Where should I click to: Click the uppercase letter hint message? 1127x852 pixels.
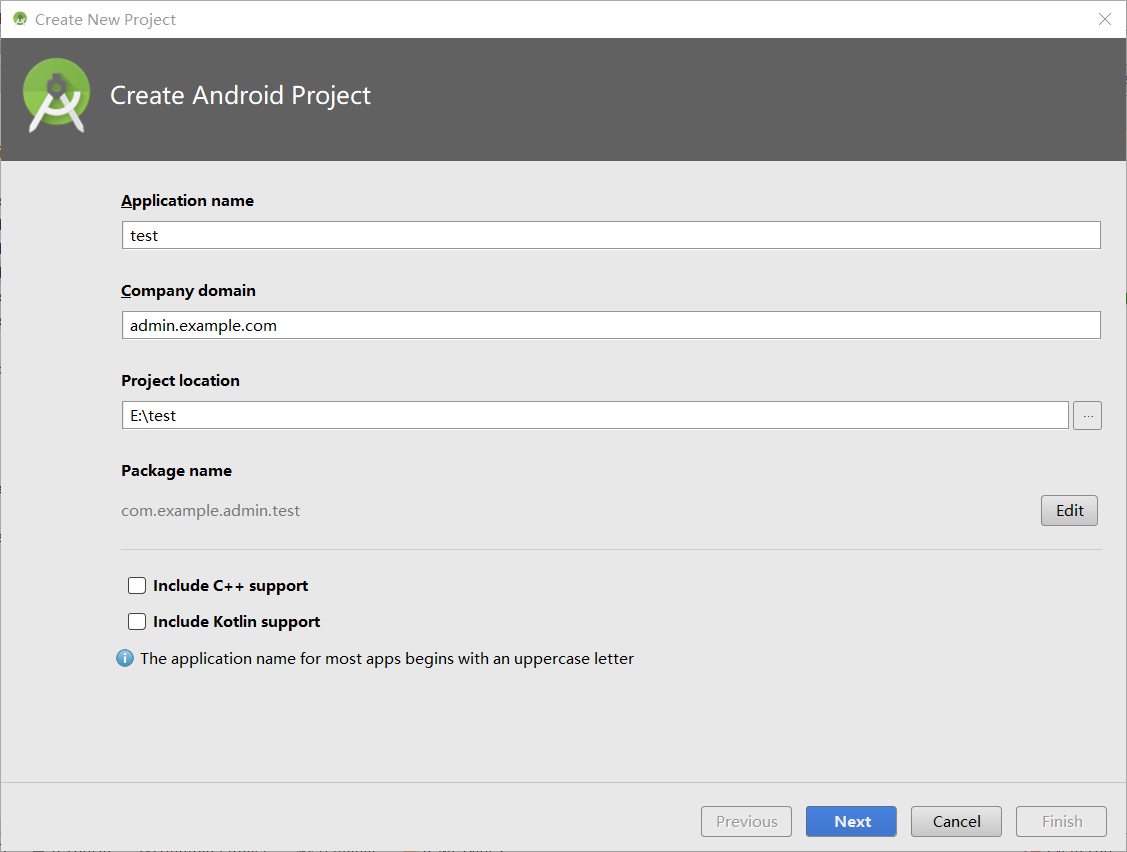click(x=387, y=658)
